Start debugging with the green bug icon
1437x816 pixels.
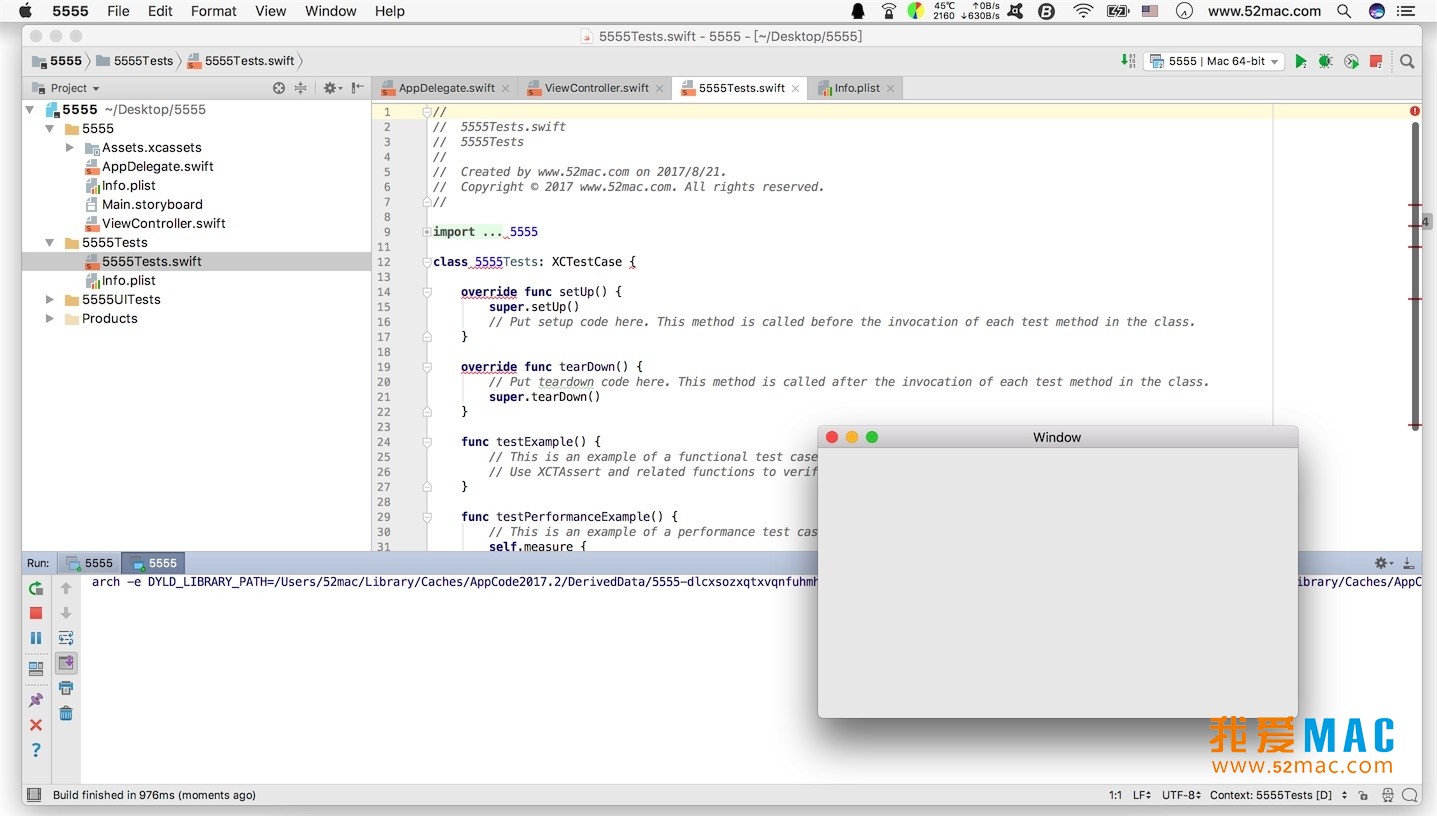pyautogui.click(x=1325, y=61)
